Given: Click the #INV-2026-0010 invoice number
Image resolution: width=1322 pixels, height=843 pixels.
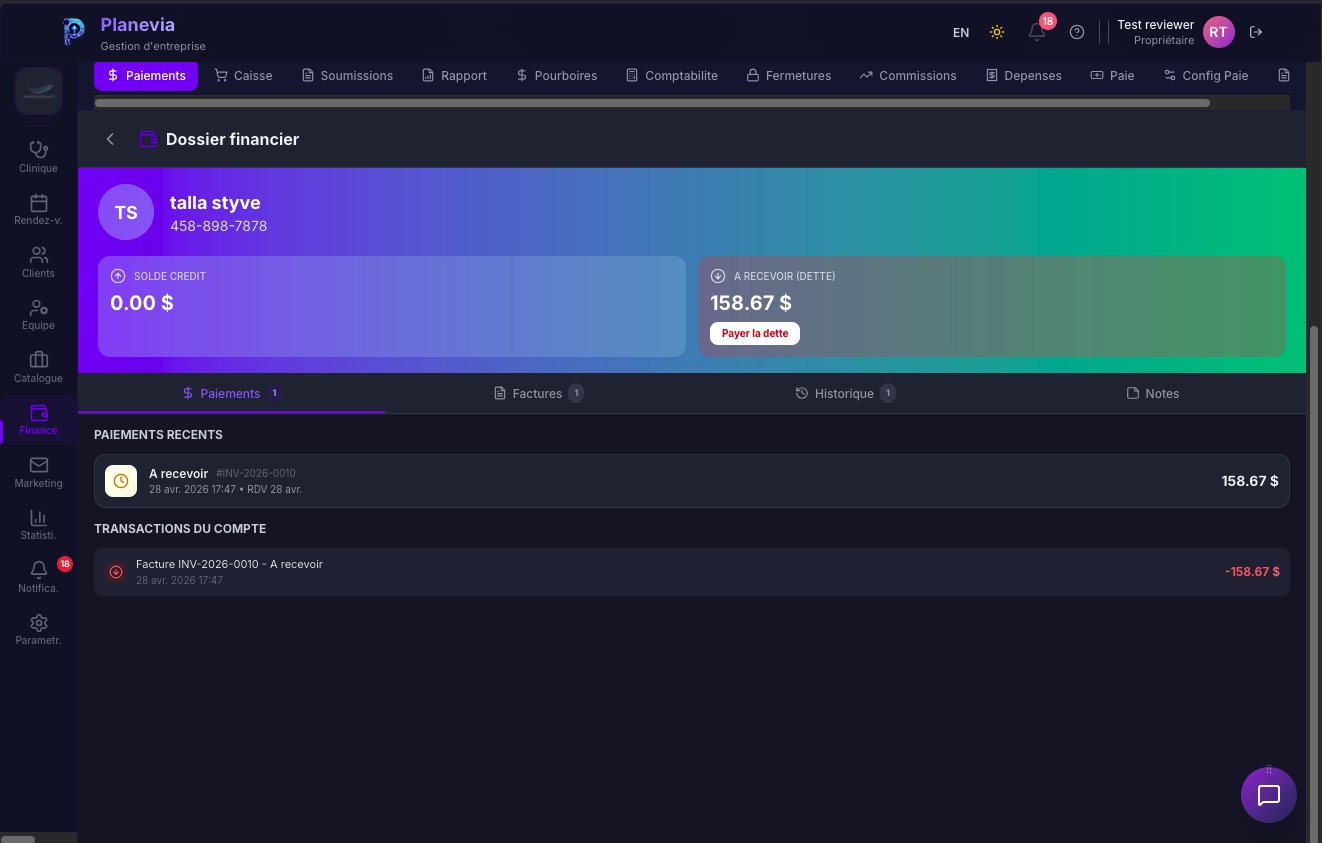Looking at the screenshot, I should click(256, 473).
